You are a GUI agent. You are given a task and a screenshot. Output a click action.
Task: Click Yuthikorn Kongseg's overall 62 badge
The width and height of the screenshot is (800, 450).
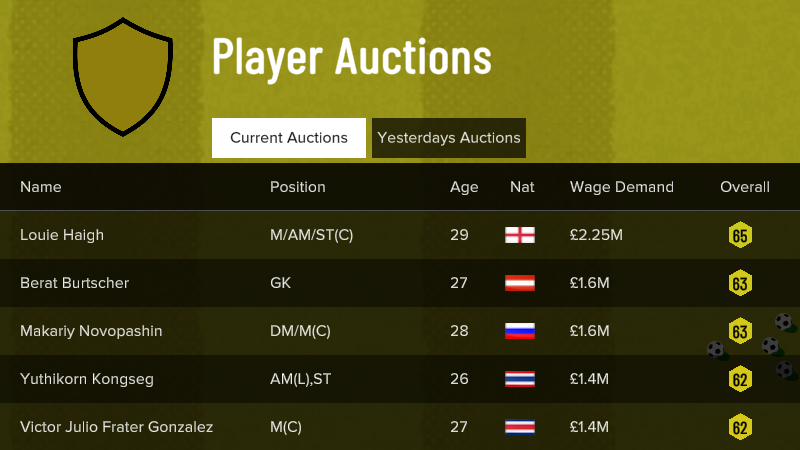click(740, 380)
